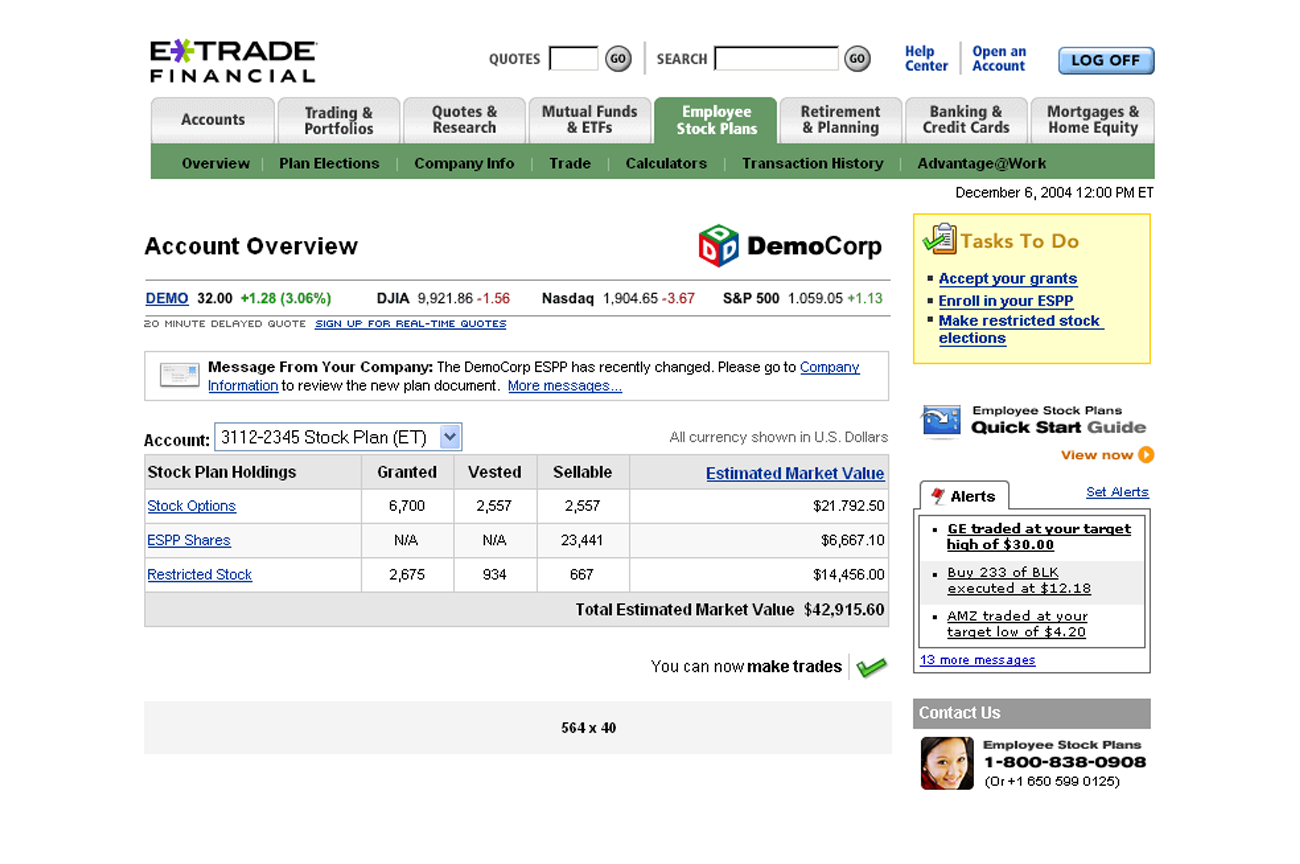Click the 2,675 granted Restricted Stock cell
Image resolution: width=1300 pixels, height=864 pixels.
click(x=407, y=575)
